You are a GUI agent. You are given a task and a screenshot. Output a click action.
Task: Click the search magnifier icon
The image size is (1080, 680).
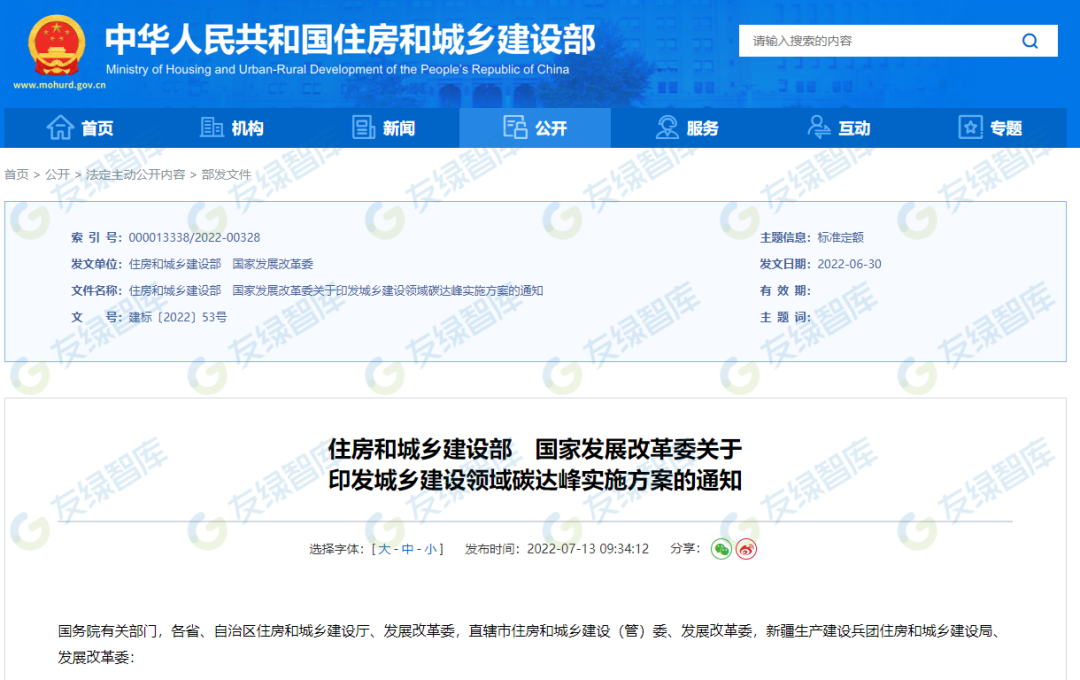(x=1030, y=41)
